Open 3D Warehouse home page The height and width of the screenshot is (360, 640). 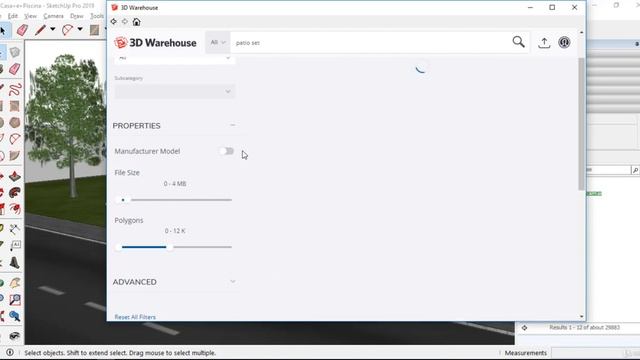pyautogui.click(x=136, y=22)
